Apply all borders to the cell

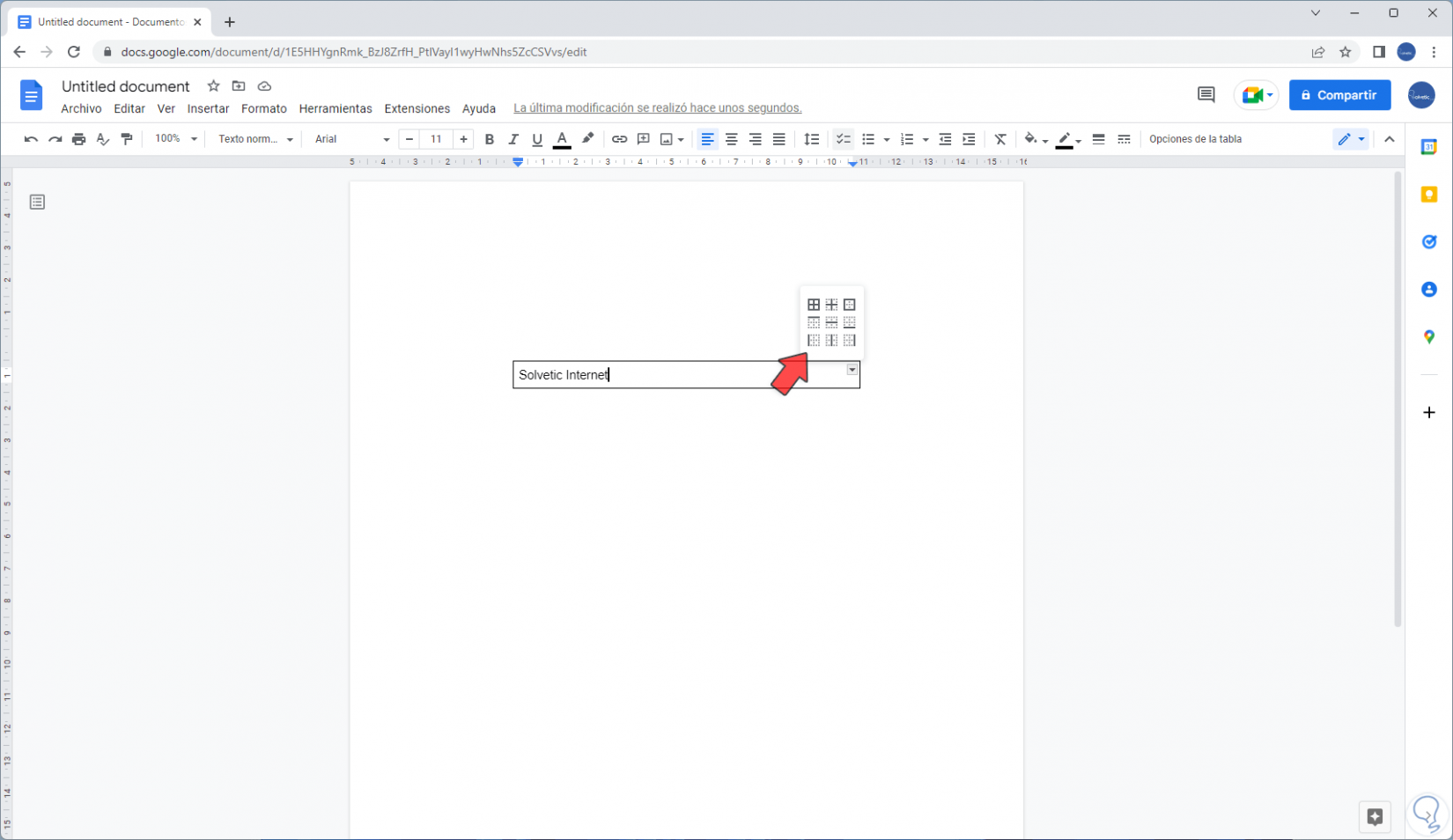pos(814,305)
